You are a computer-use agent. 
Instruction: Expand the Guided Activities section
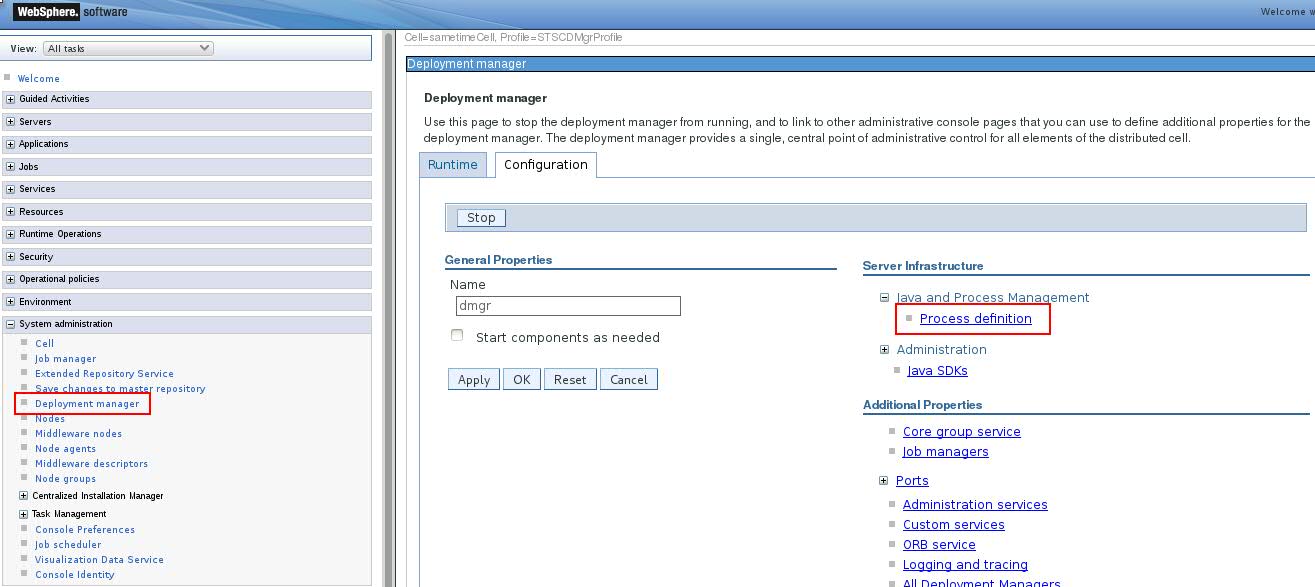click(x=10, y=99)
